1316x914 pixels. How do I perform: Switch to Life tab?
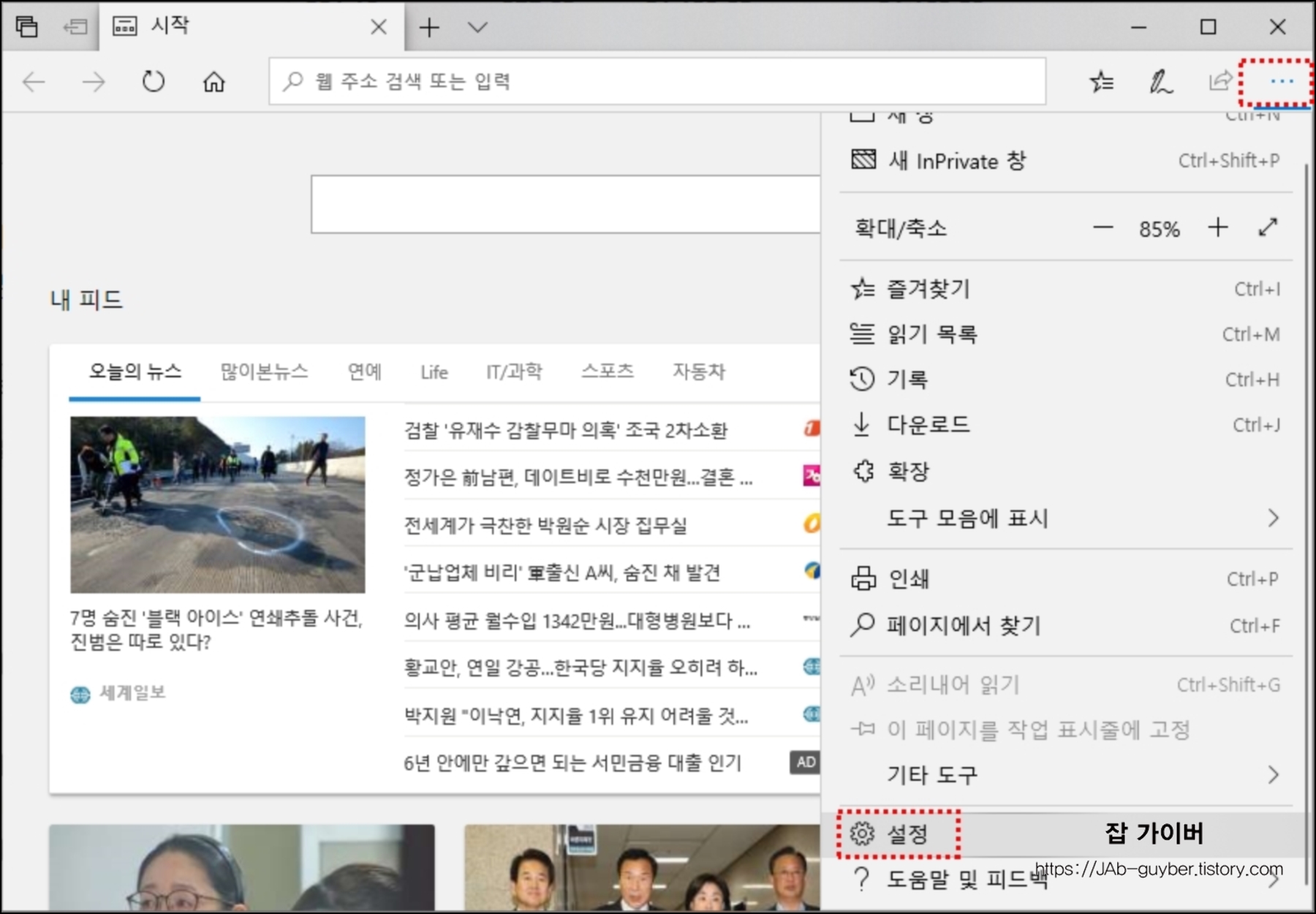pos(434,373)
